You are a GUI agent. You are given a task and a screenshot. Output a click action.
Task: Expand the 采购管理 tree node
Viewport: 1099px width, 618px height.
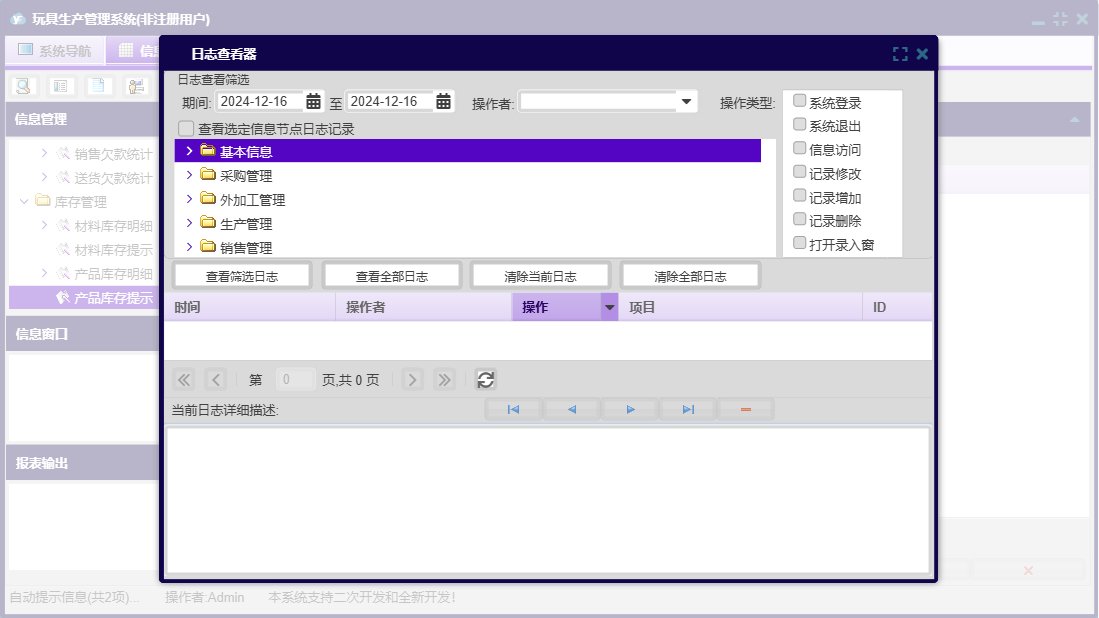[189, 175]
